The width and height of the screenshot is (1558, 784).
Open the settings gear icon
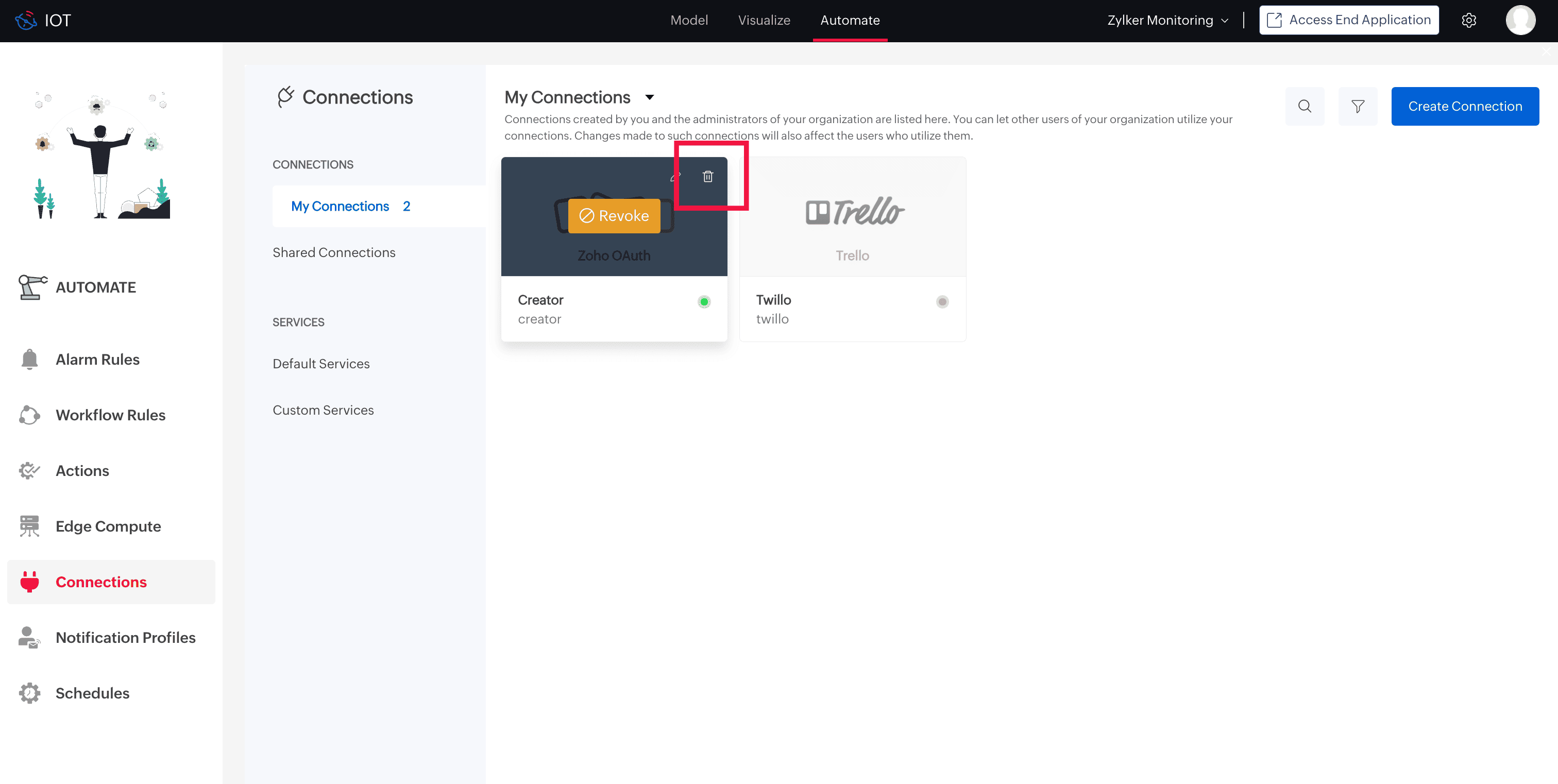pyautogui.click(x=1469, y=21)
